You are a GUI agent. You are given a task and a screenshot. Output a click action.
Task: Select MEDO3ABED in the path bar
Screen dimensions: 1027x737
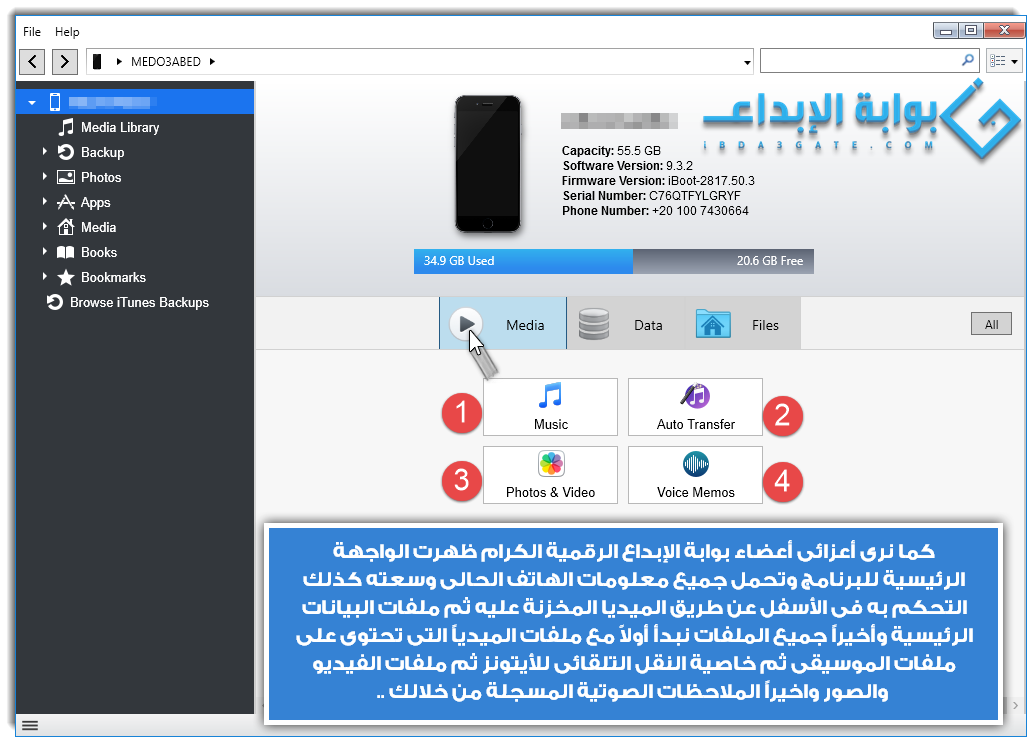point(166,62)
